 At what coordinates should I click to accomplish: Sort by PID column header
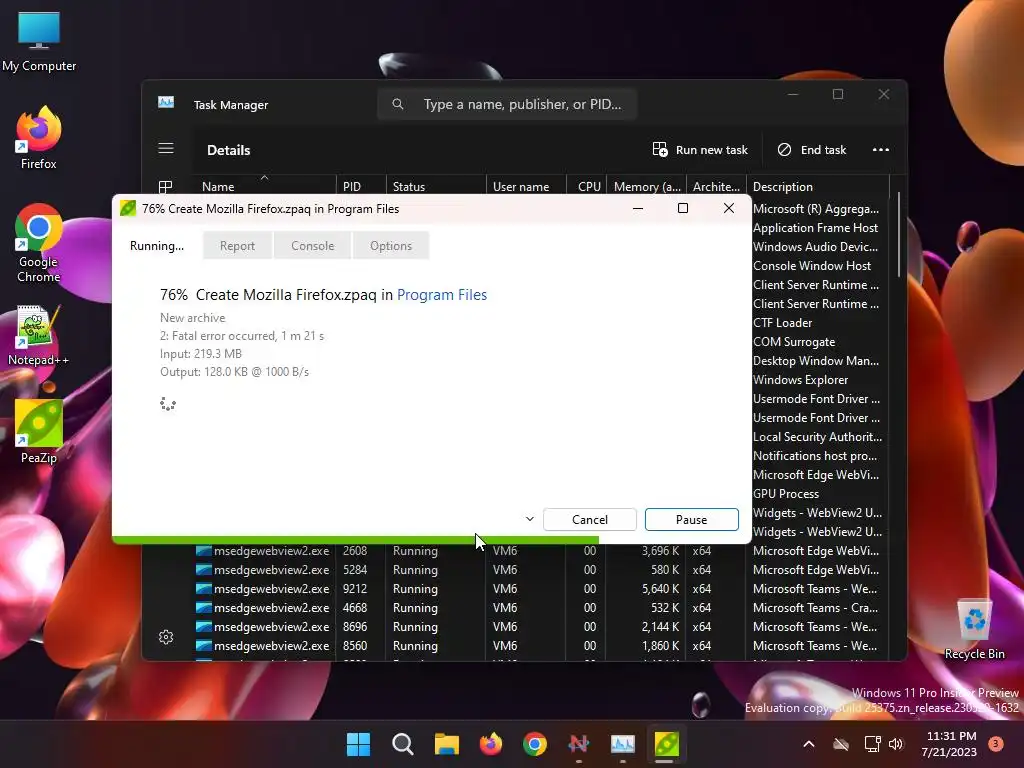(x=361, y=186)
